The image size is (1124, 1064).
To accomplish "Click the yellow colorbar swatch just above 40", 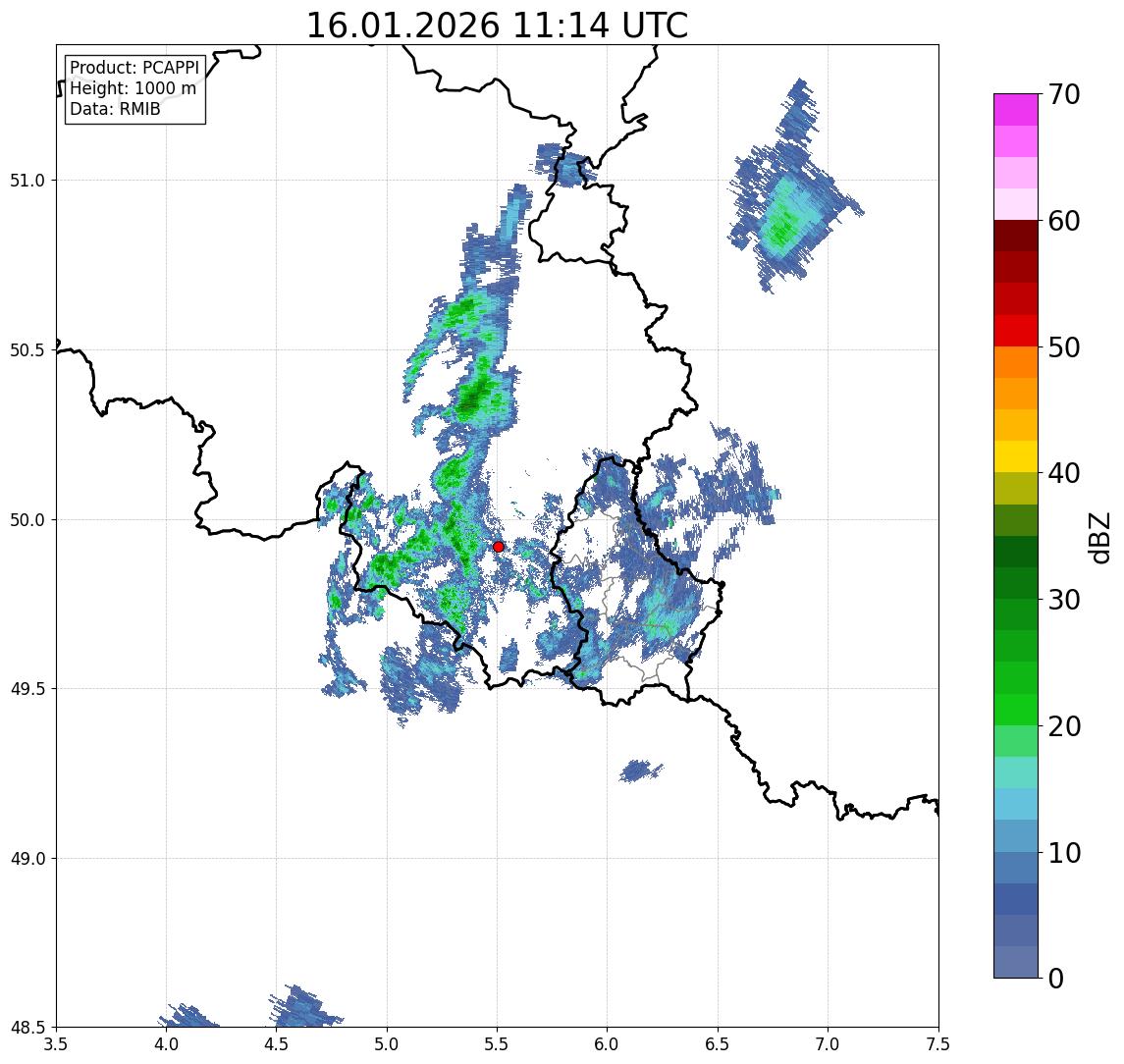I will click(1016, 456).
